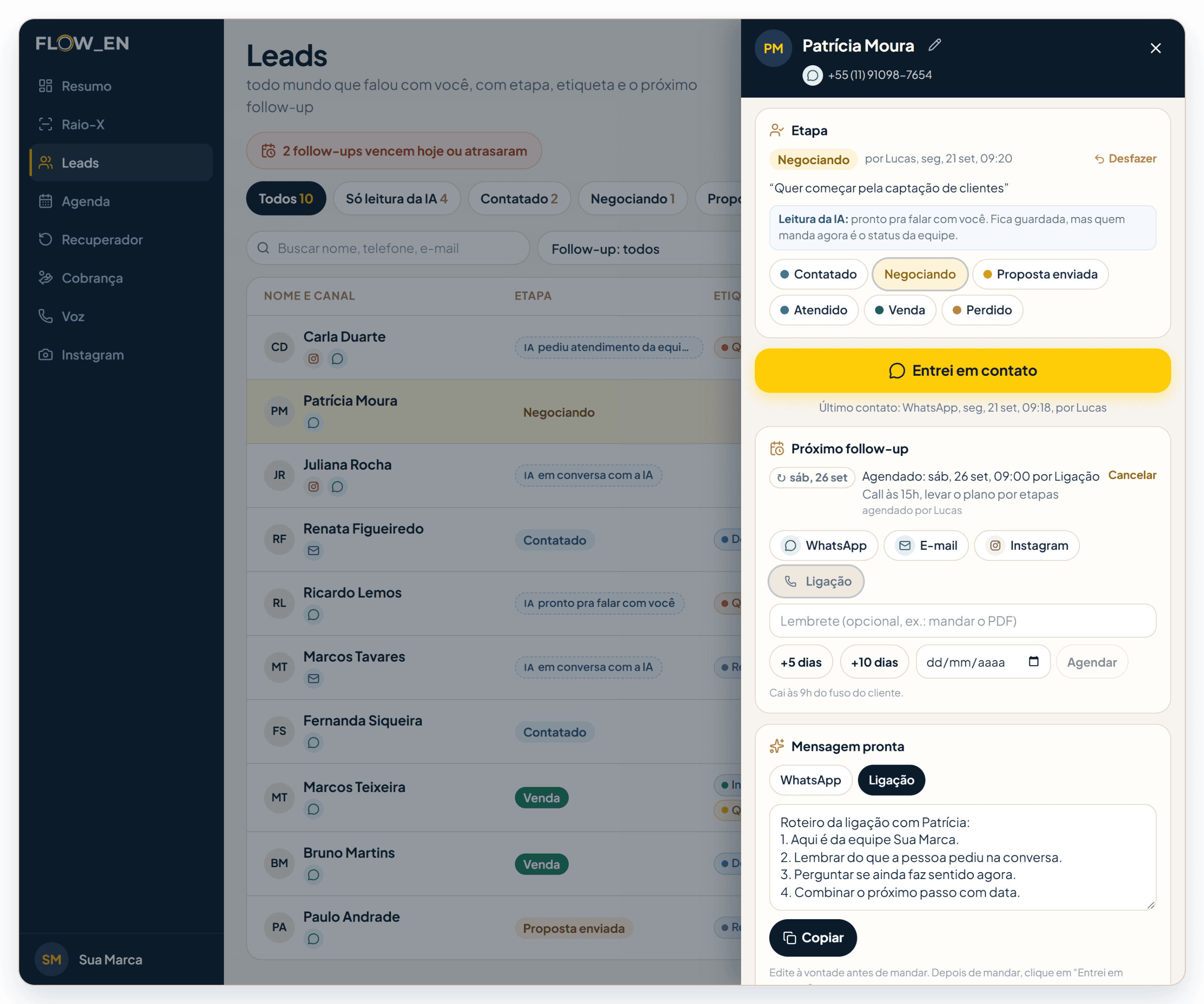Open Cobrança in the sidebar
The height and width of the screenshot is (1004, 1204).
tap(121, 278)
